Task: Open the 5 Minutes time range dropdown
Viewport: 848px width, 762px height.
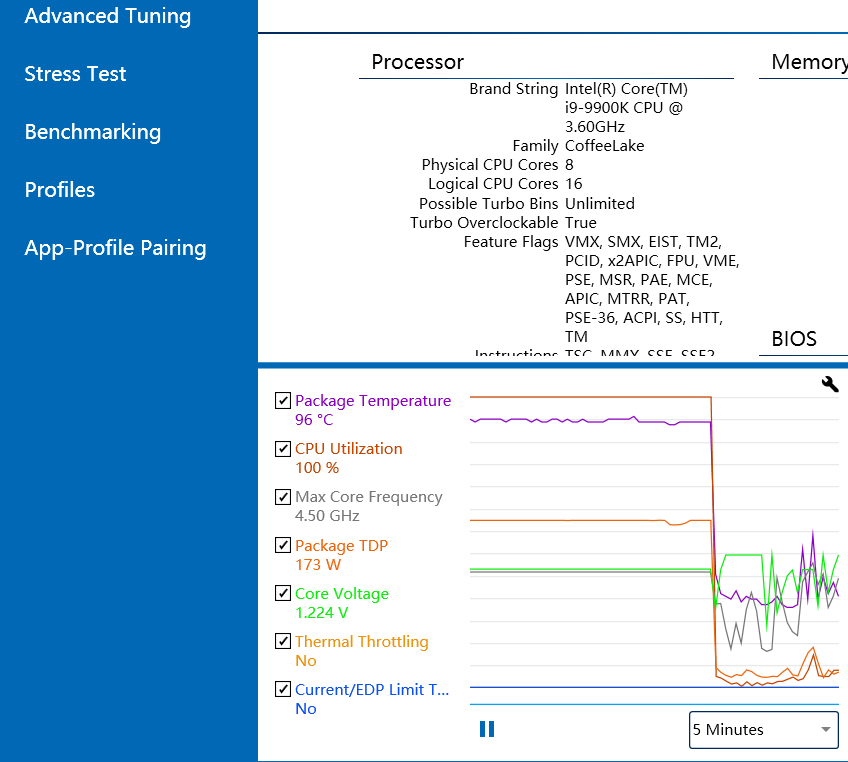Action: click(x=764, y=730)
